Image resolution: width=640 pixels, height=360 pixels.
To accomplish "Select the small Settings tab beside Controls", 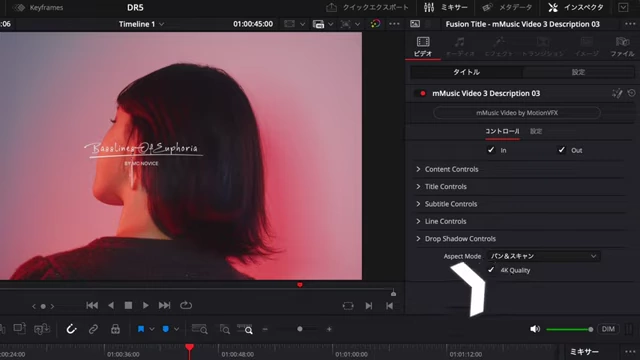I will pyautogui.click(x=536, y=131).
